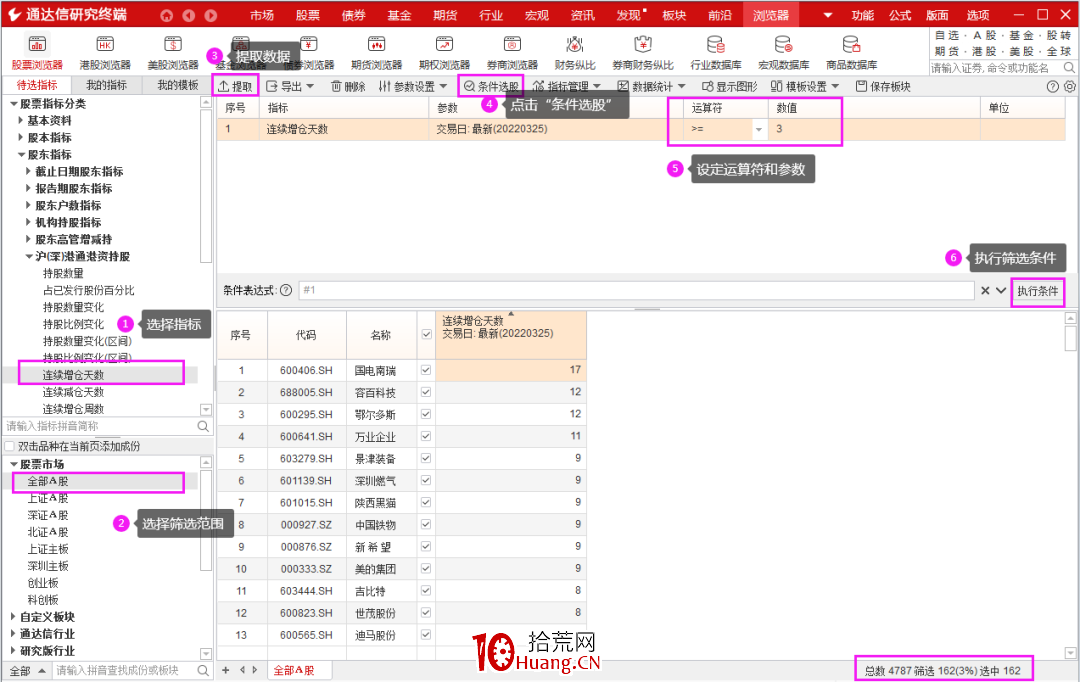Open the 港股浏览器 icon

105,53
